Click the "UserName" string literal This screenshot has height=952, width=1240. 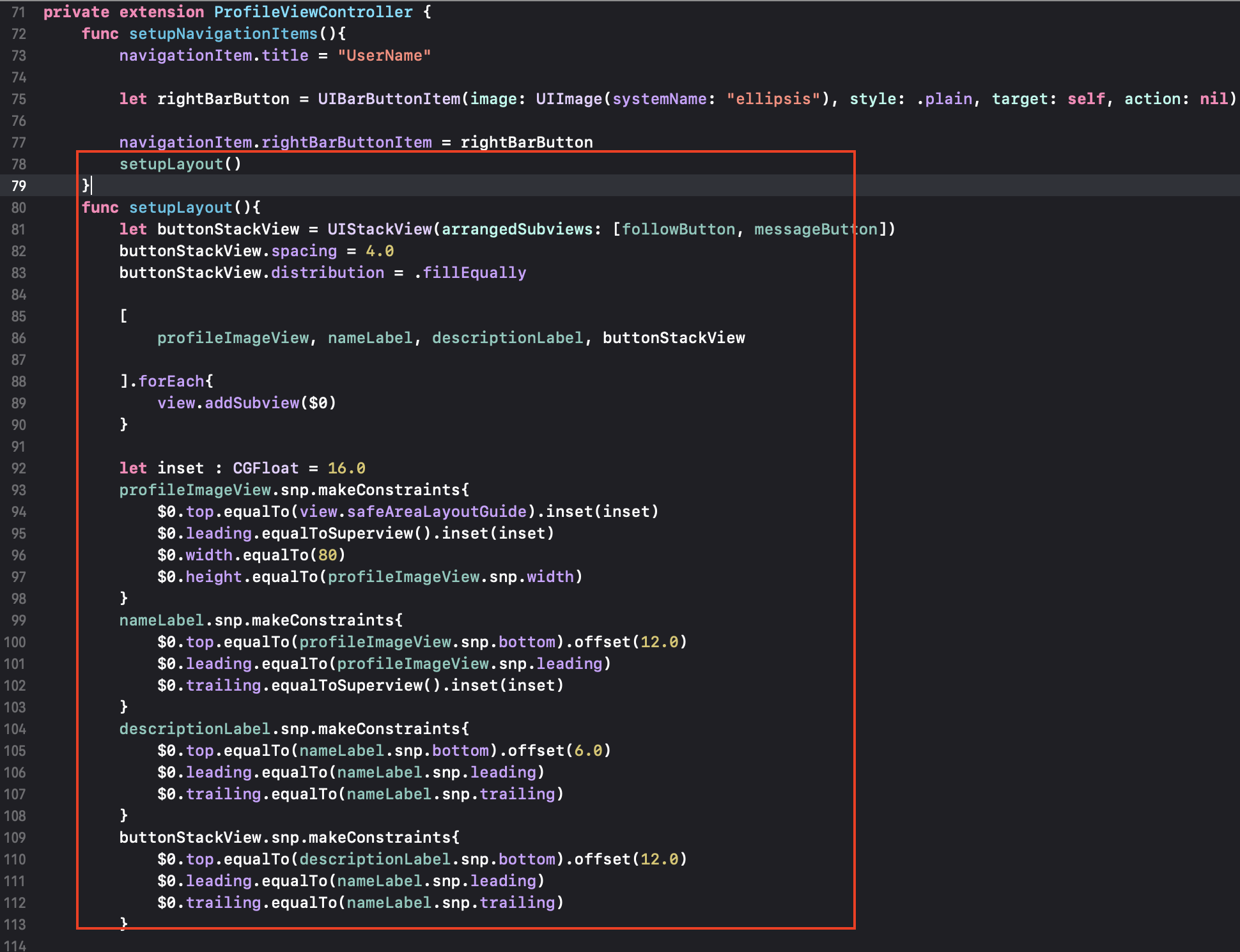(x=384, y=56)
